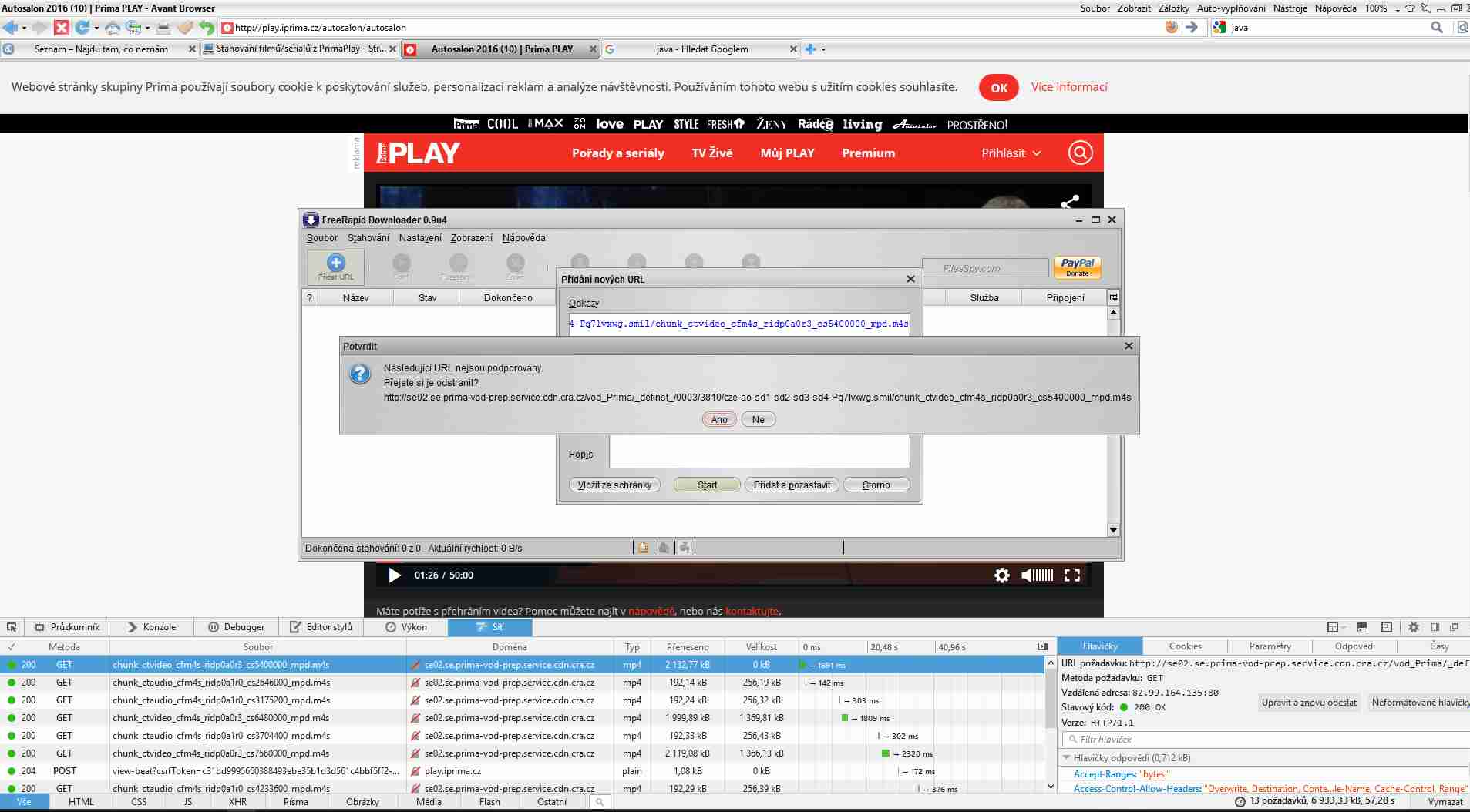The width and height of the screenshot is (1470, 812).
Task: Switch to the Cookies tab in request details
Action: tap(1185, 646)
